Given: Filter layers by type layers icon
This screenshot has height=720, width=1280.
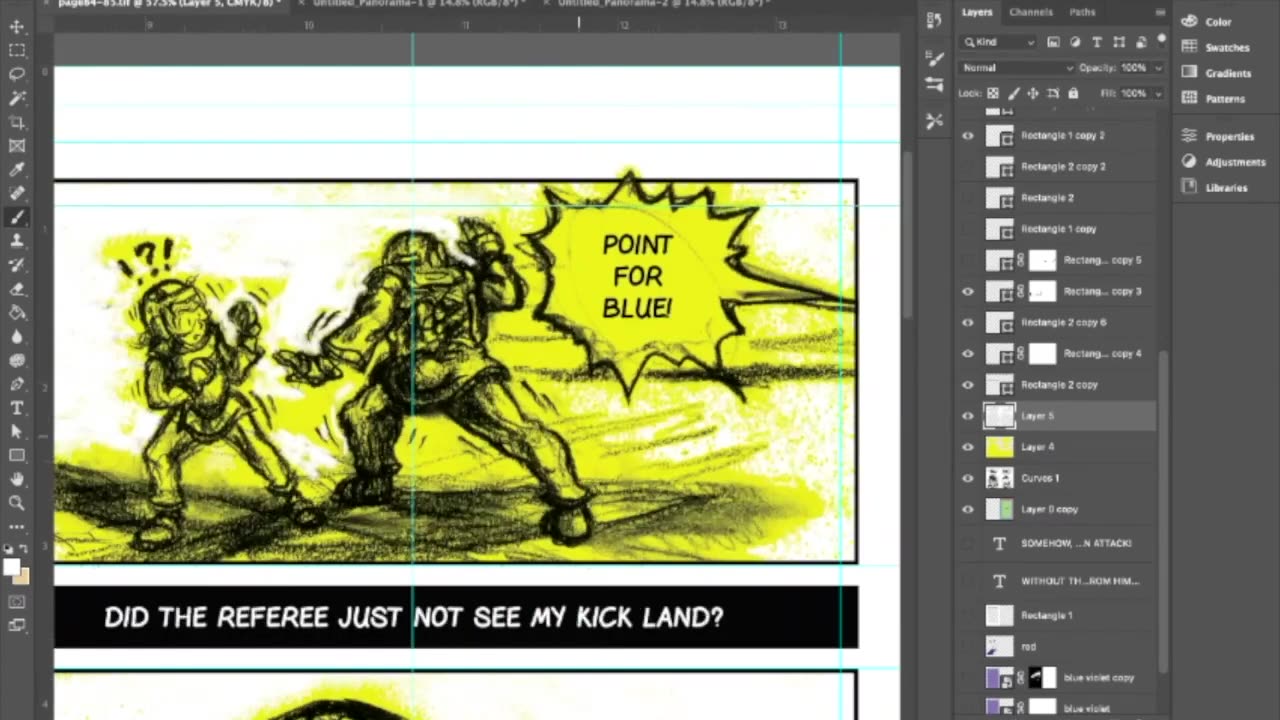Looking at the screenshot, I should (1097, 42).
